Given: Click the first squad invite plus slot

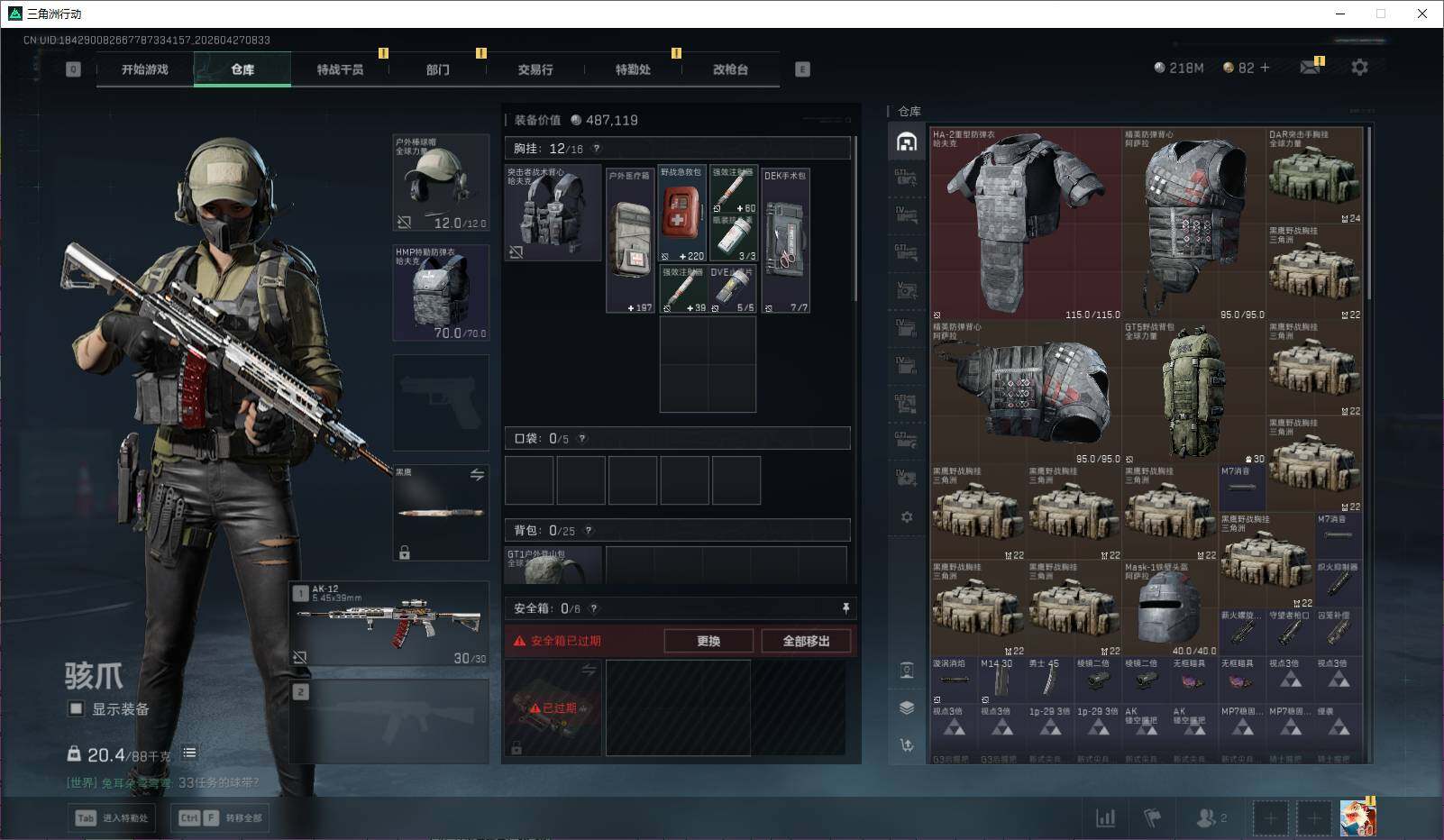Looking at the screenshot, I should tap(1270, 817).
